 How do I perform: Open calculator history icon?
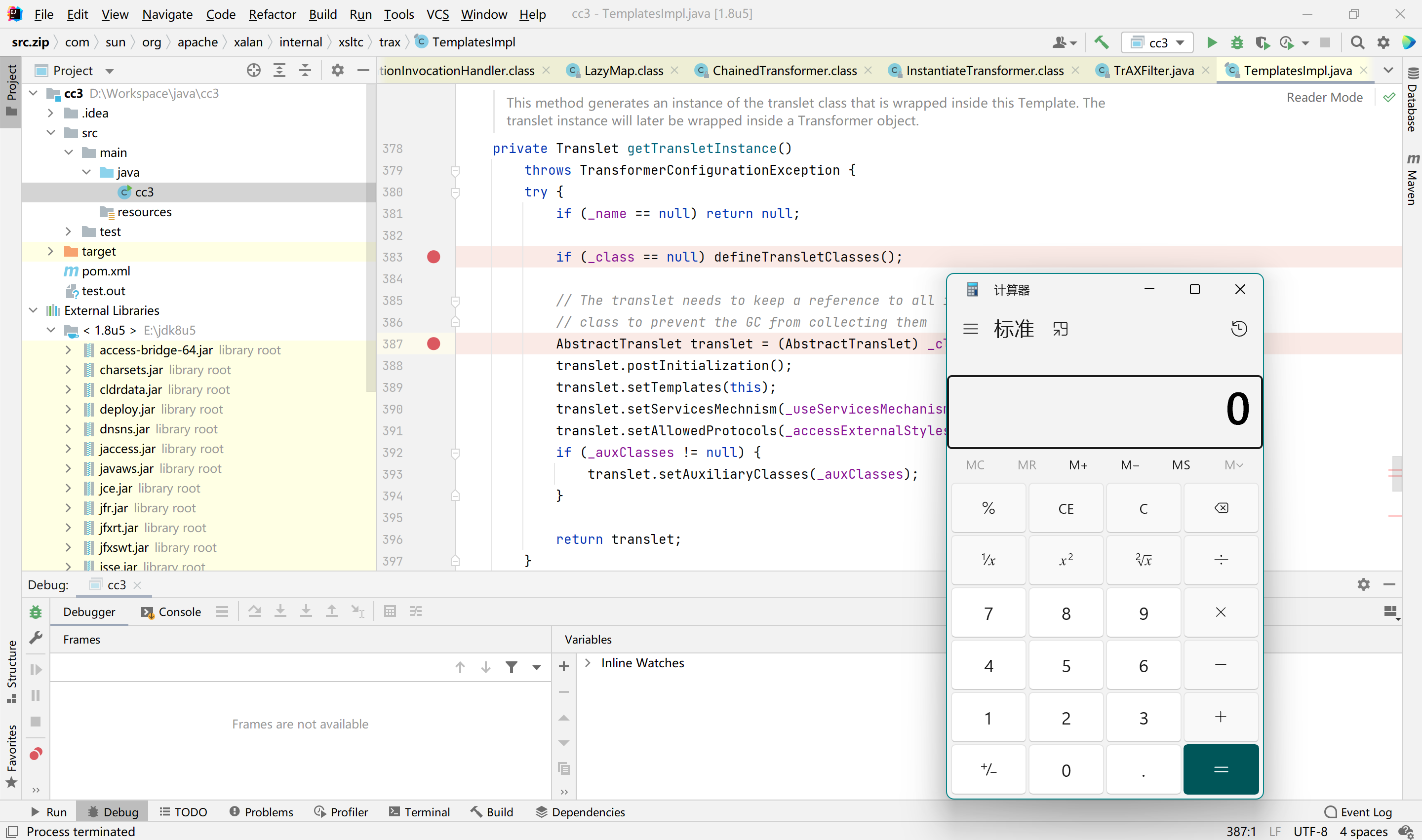[1238, 329]
